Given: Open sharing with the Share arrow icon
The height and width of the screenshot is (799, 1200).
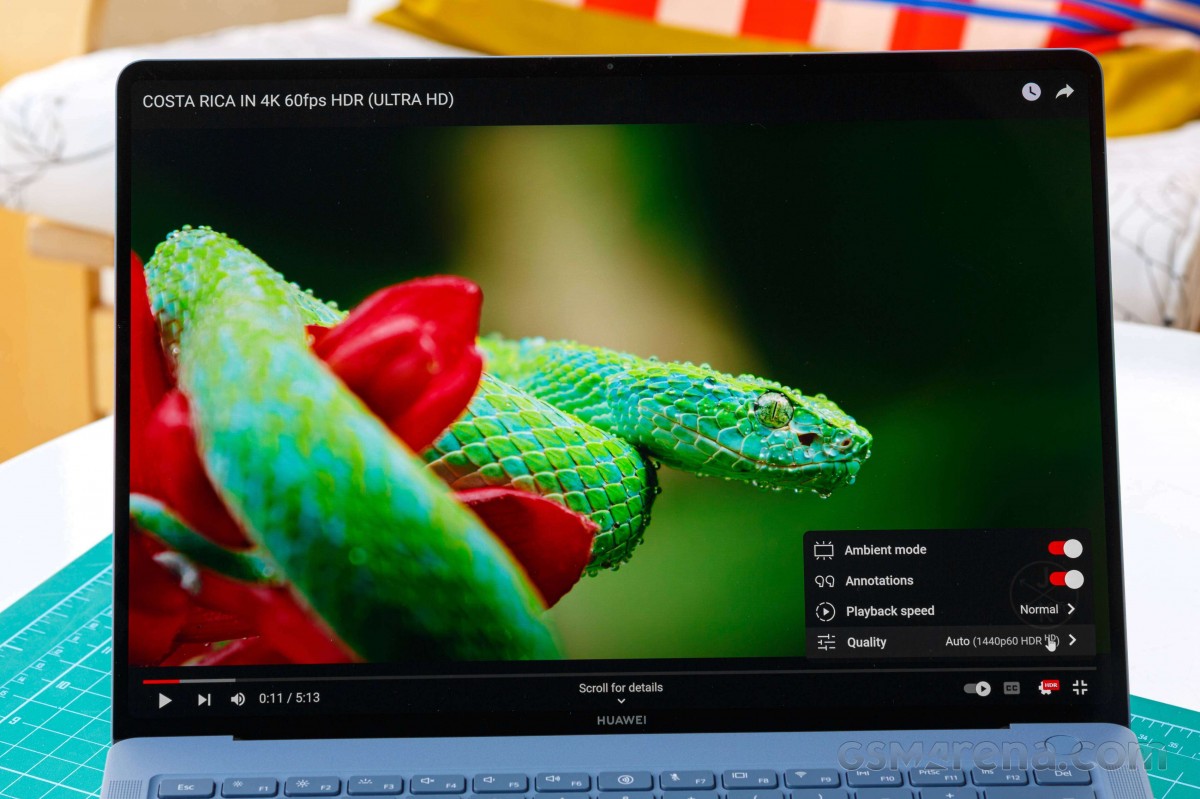Looking at the screenshot, I should (x=1065, y=91).
